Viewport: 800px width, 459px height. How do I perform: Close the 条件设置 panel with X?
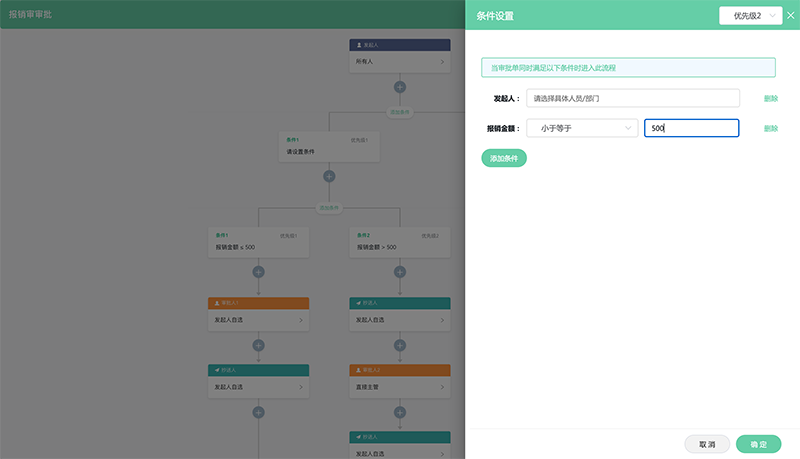(791, 16)
